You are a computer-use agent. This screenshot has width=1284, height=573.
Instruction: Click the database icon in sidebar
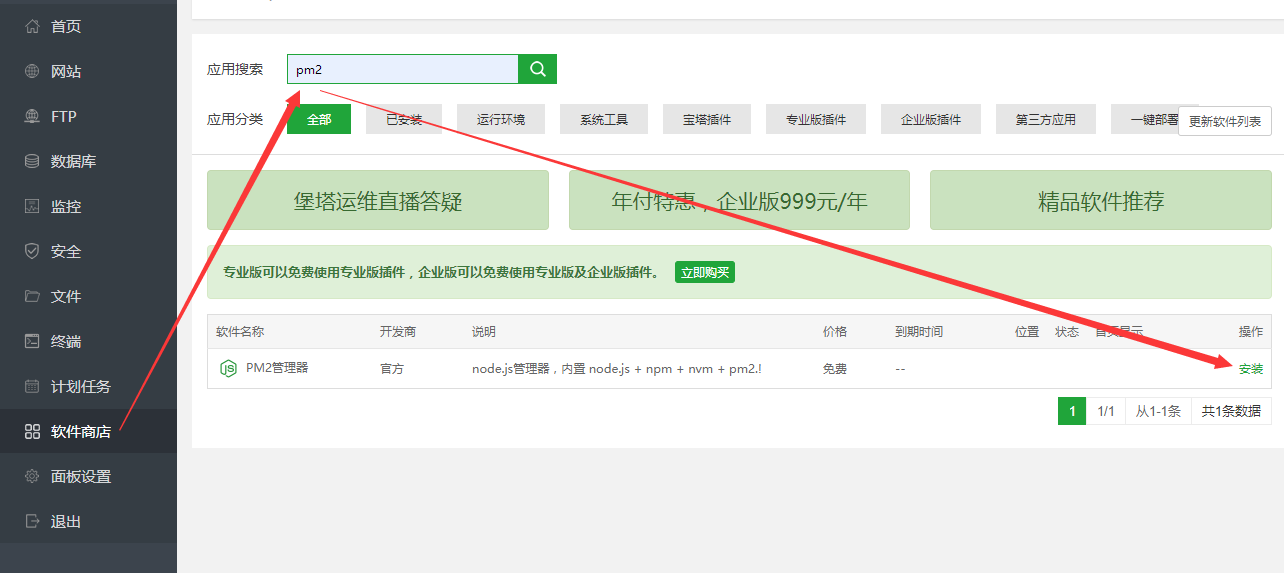point(32,161)
